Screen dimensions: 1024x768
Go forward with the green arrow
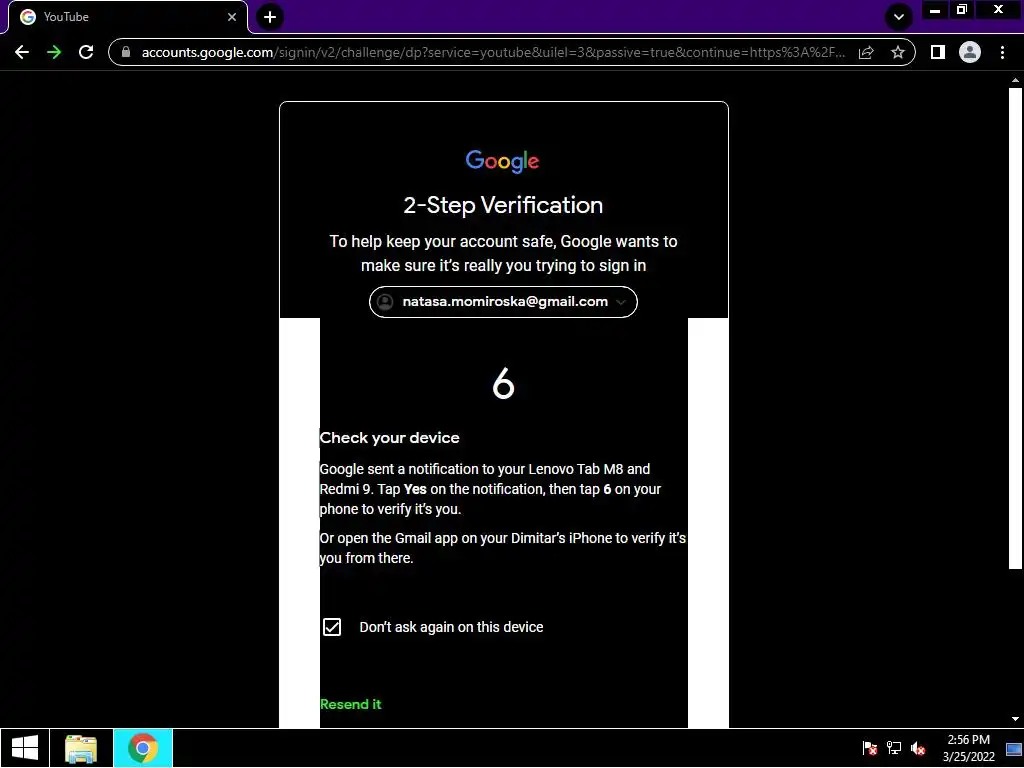pos(54,52)
